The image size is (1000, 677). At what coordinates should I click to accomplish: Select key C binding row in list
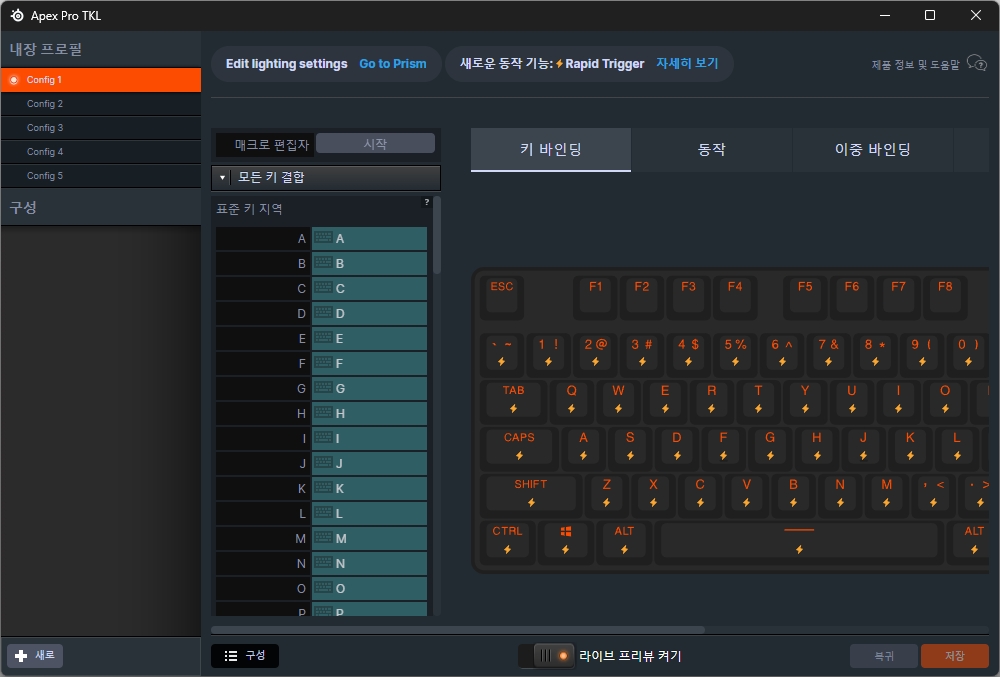coord(321,289)
